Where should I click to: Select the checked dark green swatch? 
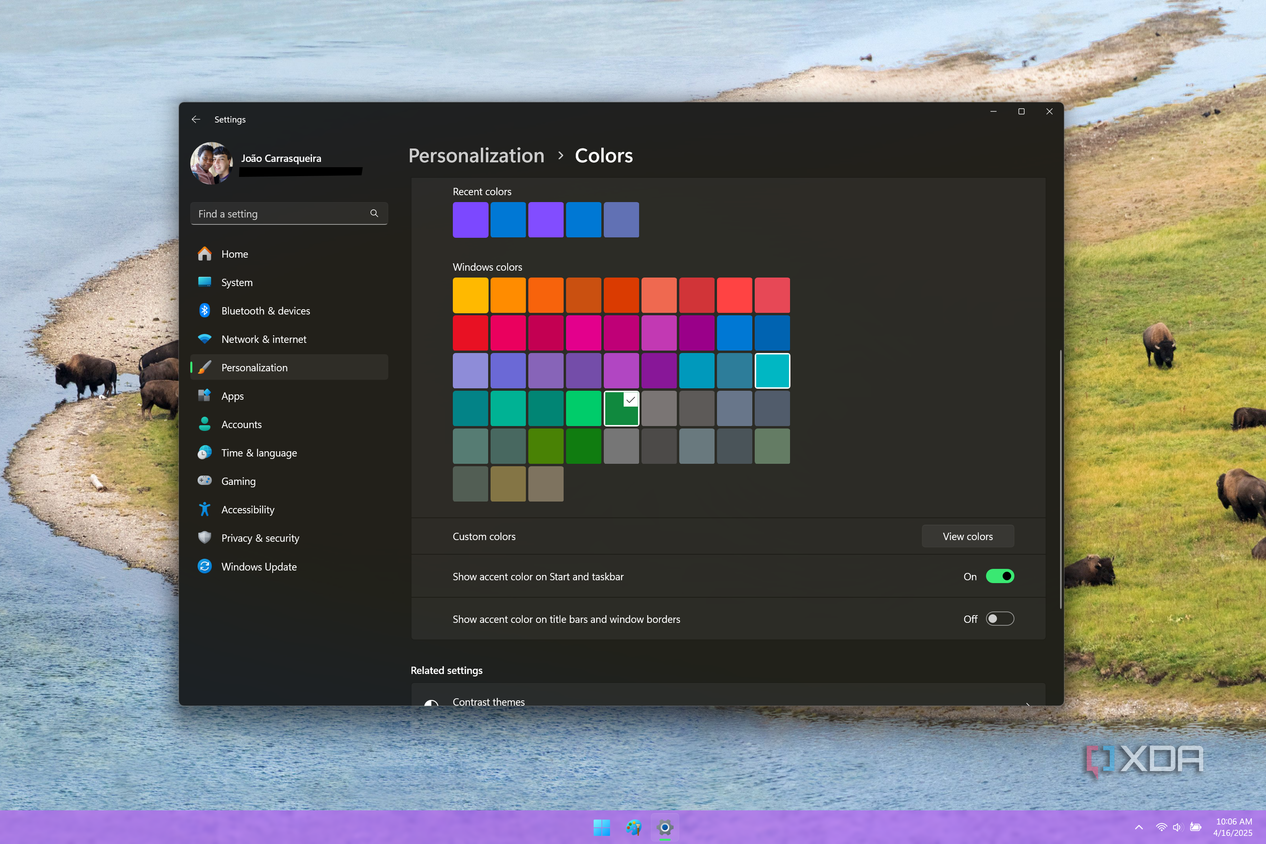[x=621, y=408]
